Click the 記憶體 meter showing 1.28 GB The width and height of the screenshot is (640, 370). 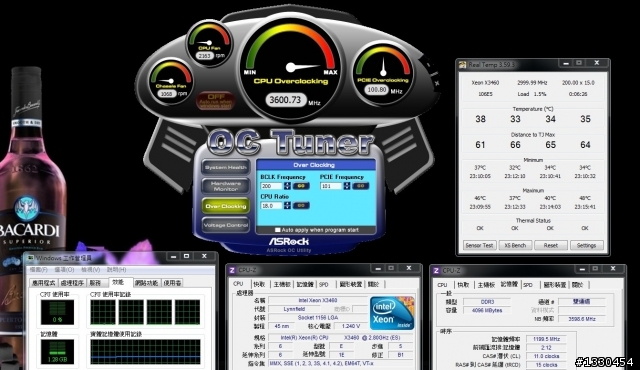coord(57,352)
